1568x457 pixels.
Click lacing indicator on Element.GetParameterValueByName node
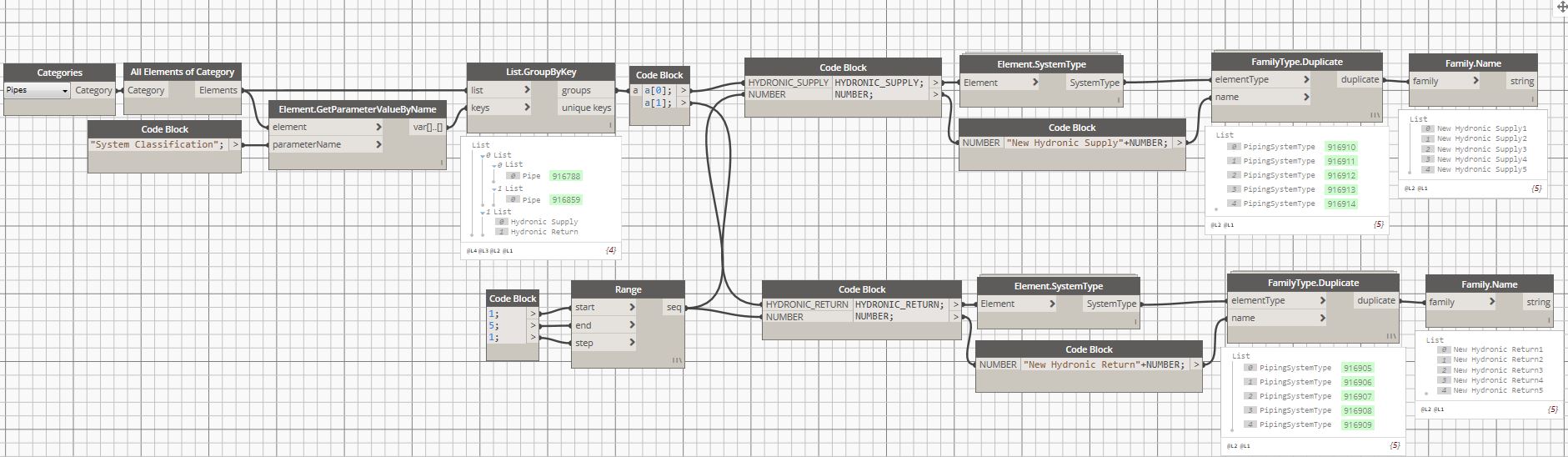(443, 163)
